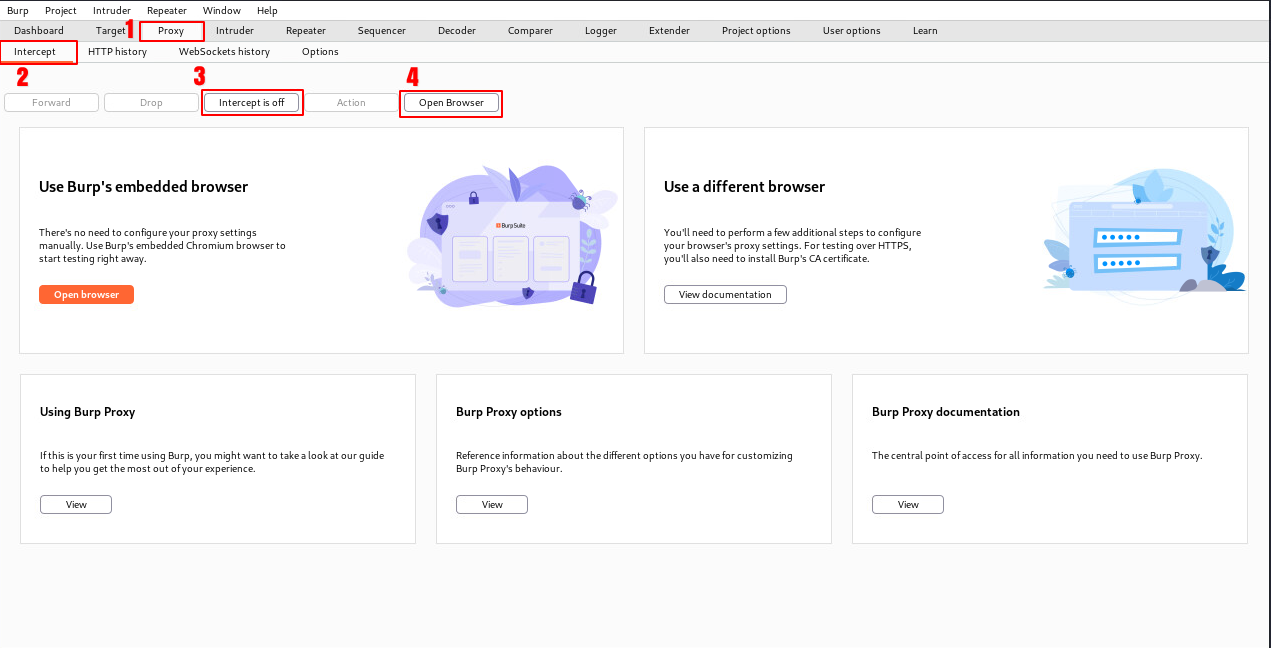Click View under Burp Proxy options
The image size is (1271, 648).
tap(492, 505)
